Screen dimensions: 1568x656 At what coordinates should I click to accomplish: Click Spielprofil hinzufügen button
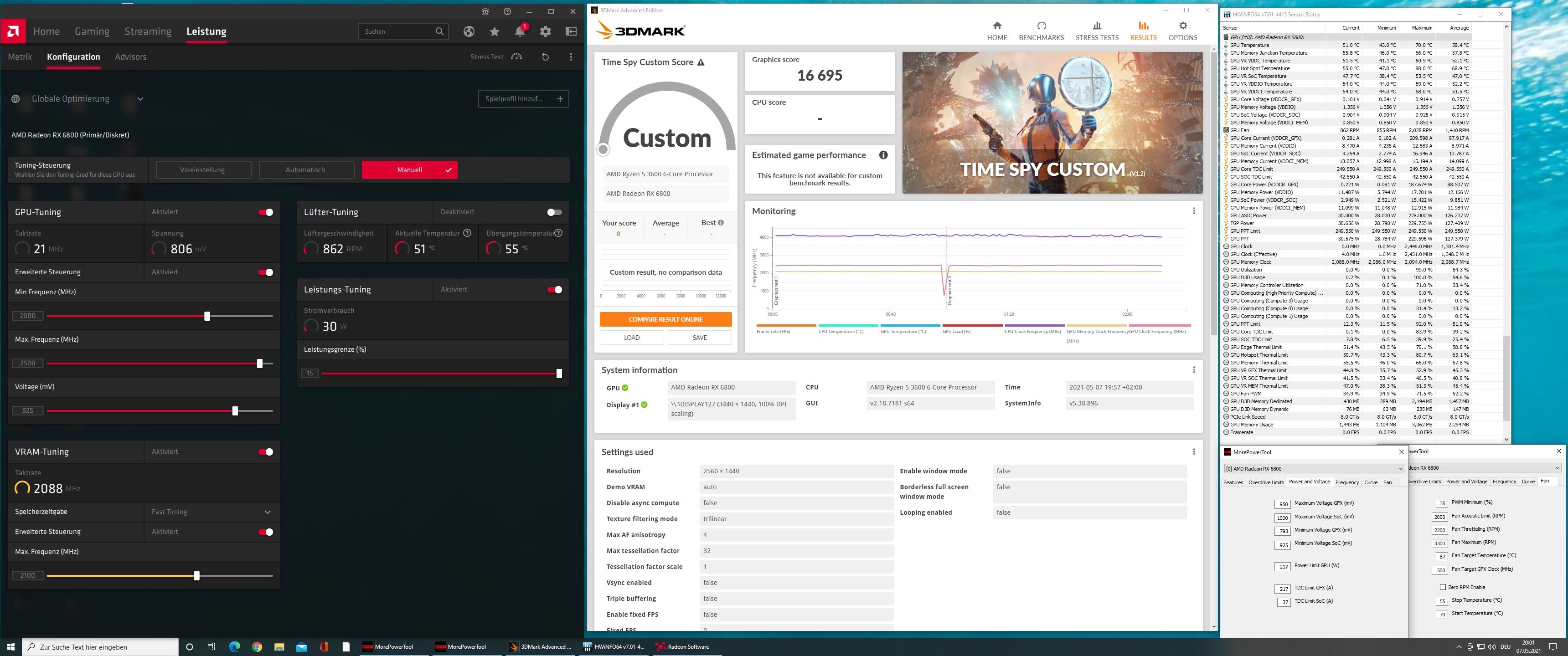coord(523,98)
